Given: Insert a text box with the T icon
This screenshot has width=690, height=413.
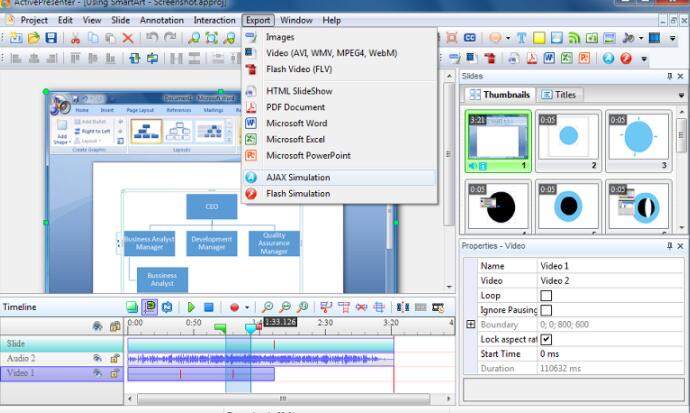Looking at the screenshot, I should [521, 38].
